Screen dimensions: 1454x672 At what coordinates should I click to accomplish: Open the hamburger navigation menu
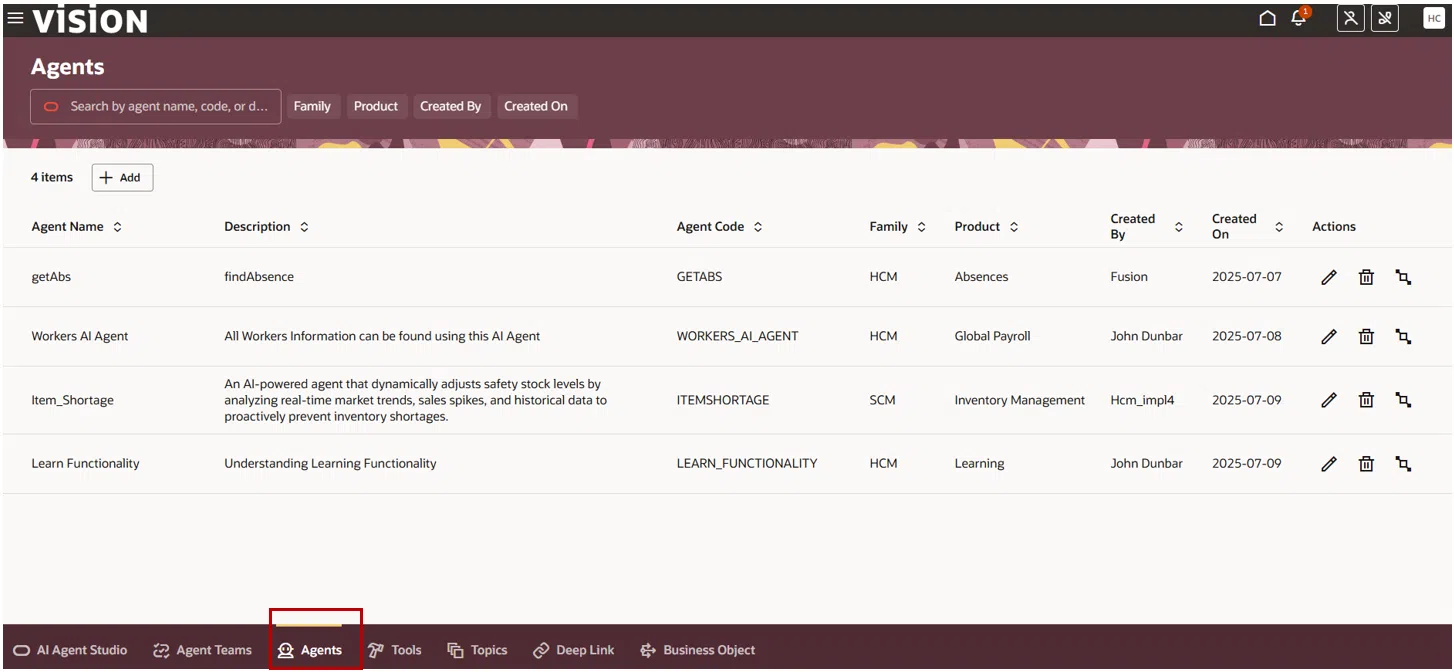(x=15, y=18)
